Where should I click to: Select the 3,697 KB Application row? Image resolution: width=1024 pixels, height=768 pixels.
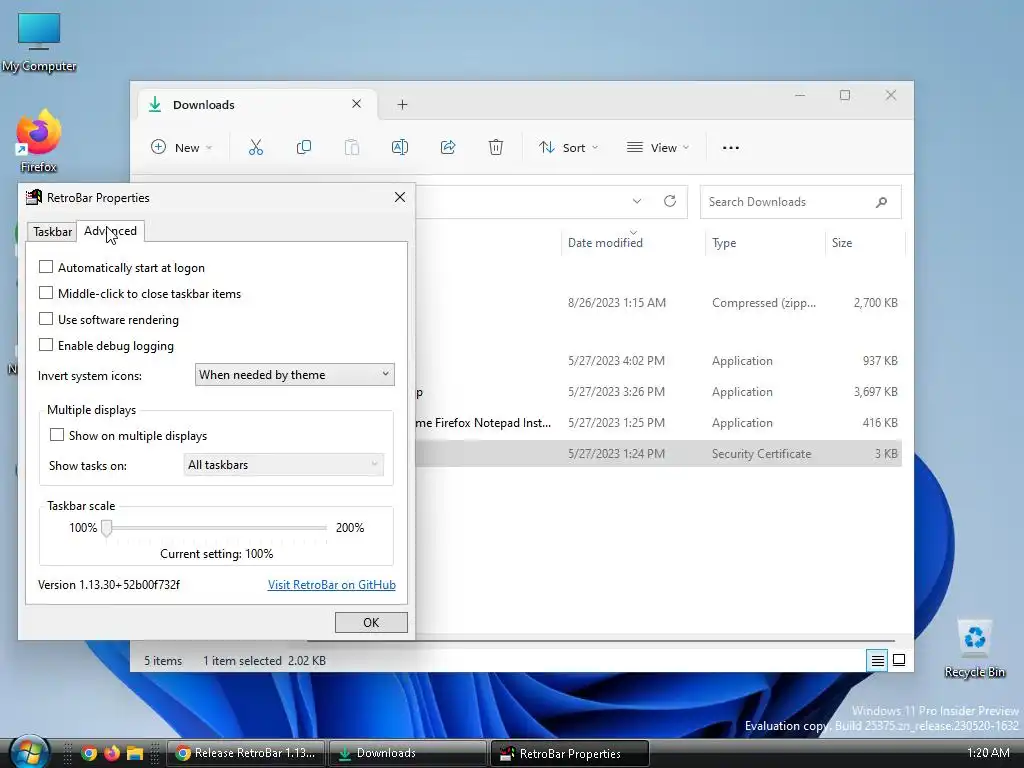pyautogui.click(x=658, y=392)
